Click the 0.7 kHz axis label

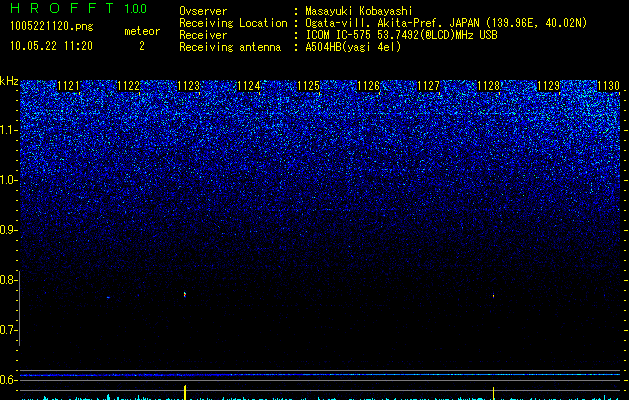8,330
